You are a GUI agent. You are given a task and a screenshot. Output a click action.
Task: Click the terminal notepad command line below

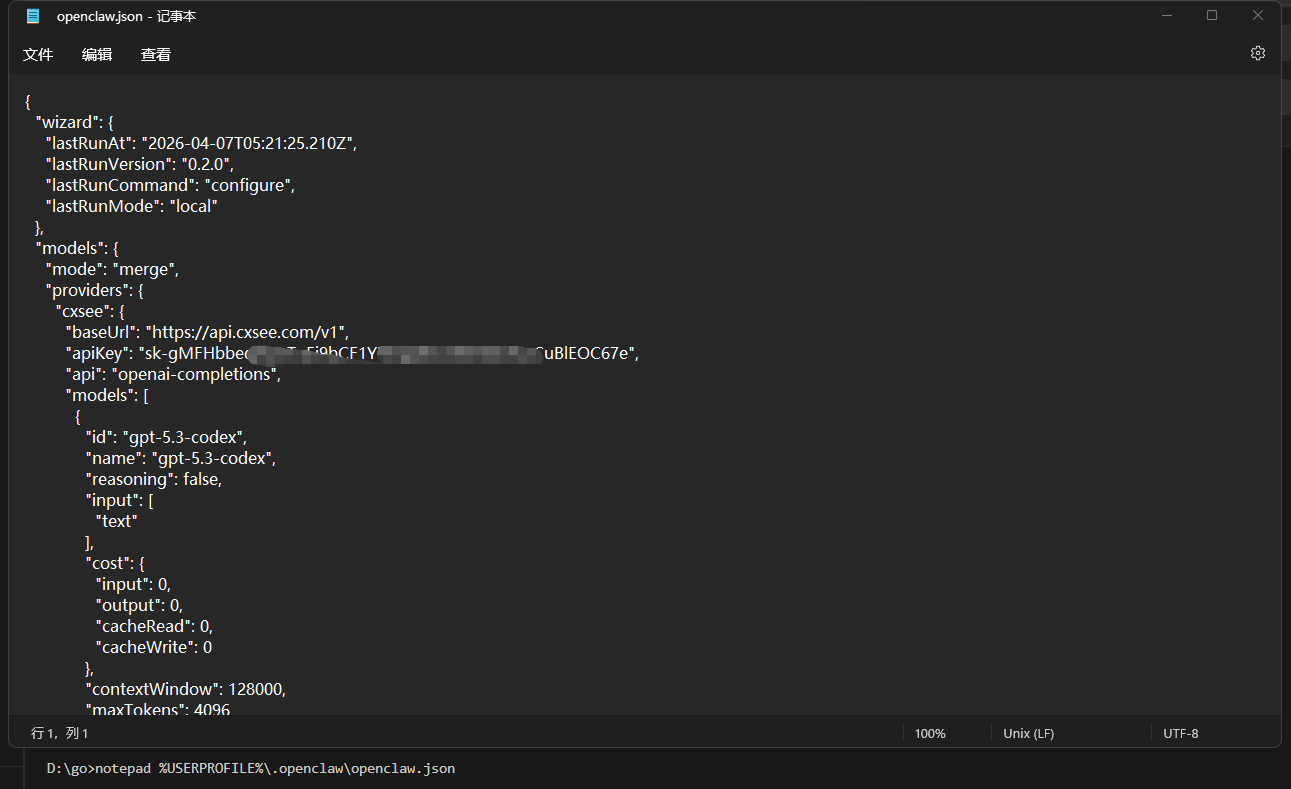251,769
